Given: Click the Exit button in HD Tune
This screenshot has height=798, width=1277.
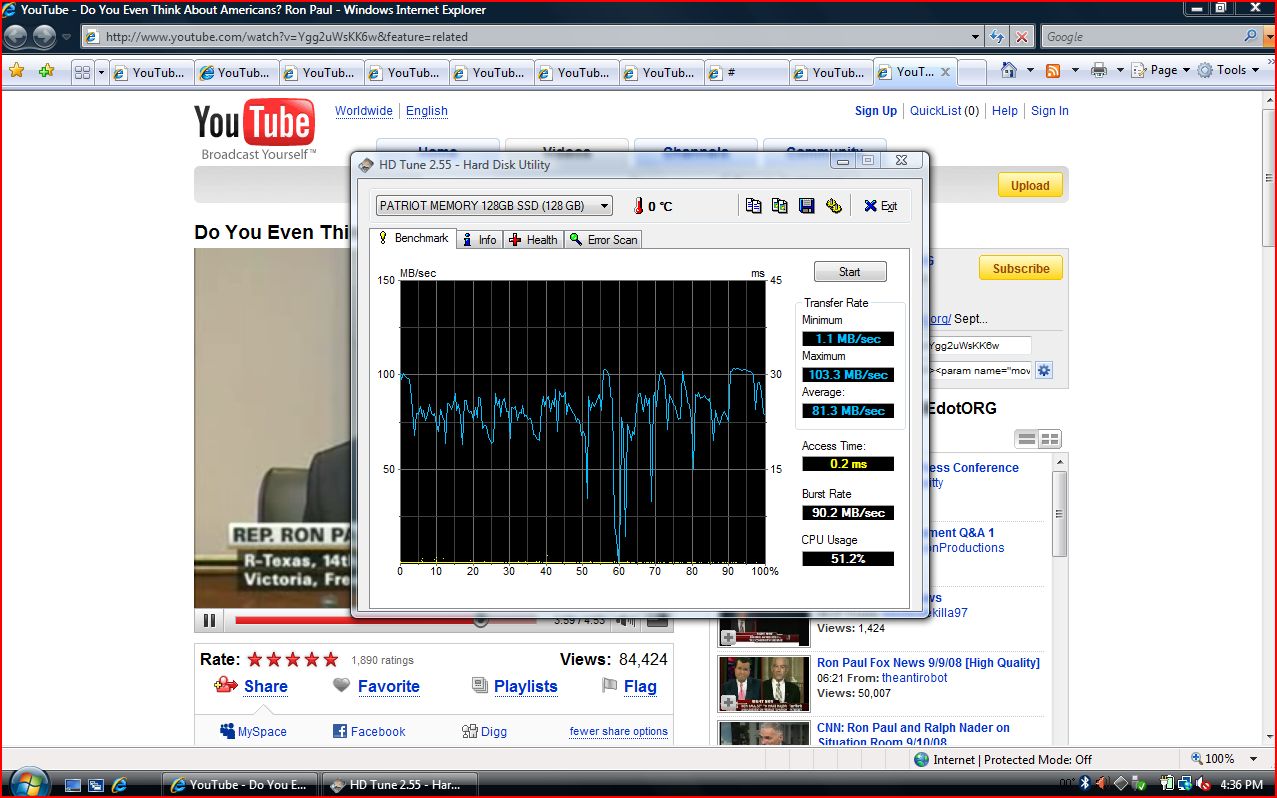Looking at the screenshot, I should [881, 206].
